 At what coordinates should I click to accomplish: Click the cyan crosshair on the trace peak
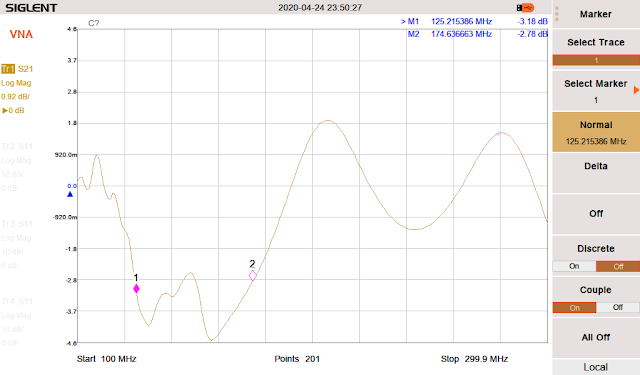(x=498, y=133)
